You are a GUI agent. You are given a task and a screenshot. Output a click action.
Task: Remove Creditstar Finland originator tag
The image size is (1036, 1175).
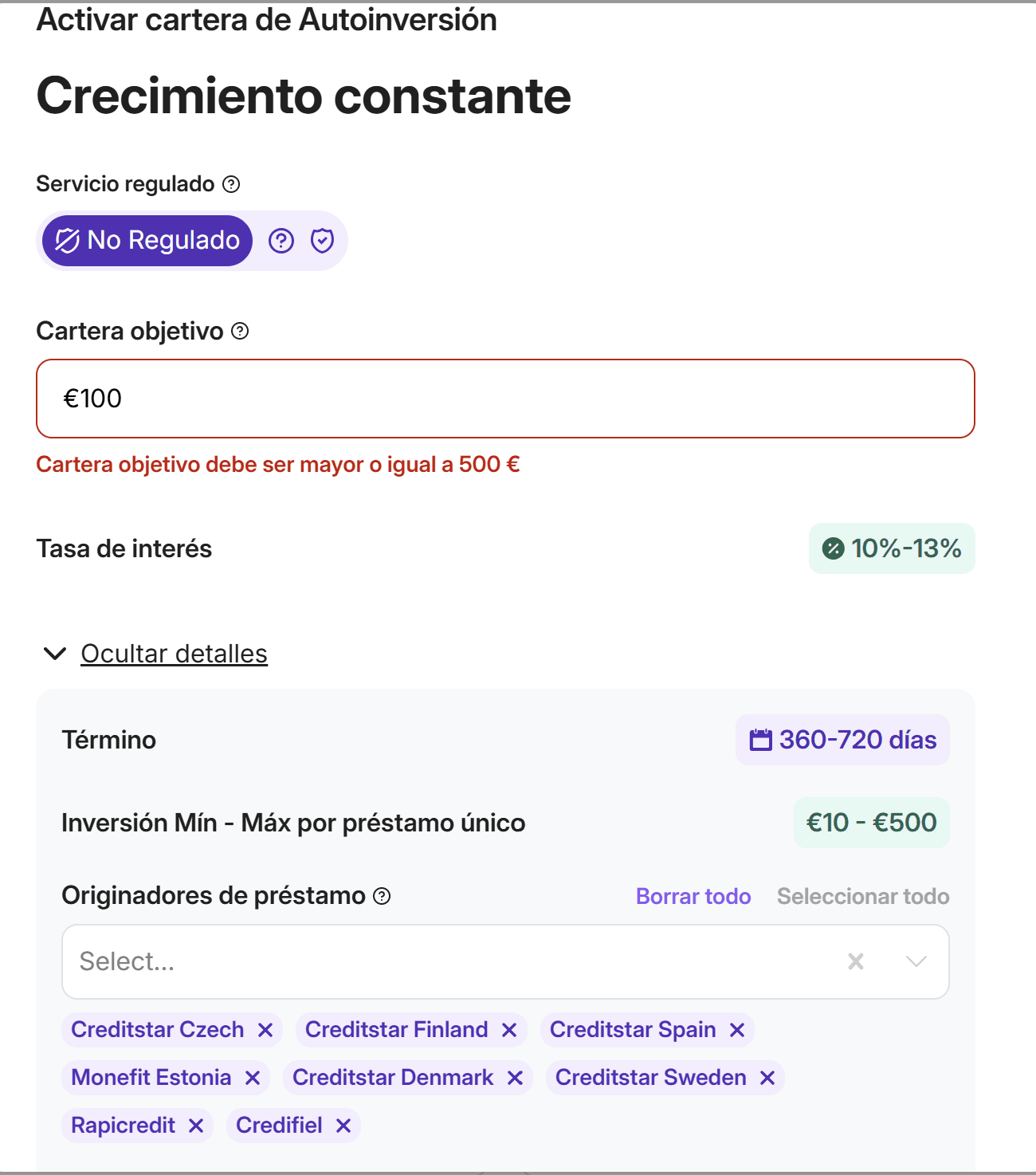coord(509,1030)
